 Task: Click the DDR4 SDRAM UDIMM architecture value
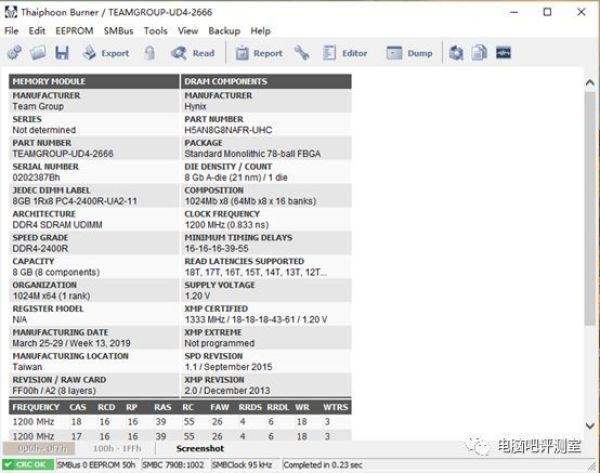57,225
